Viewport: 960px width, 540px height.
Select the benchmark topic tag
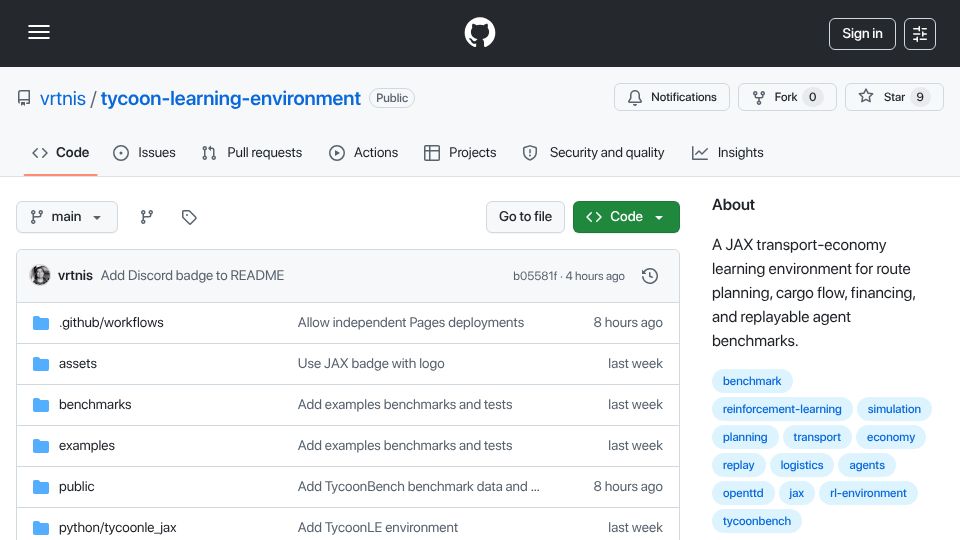(752, 381)
